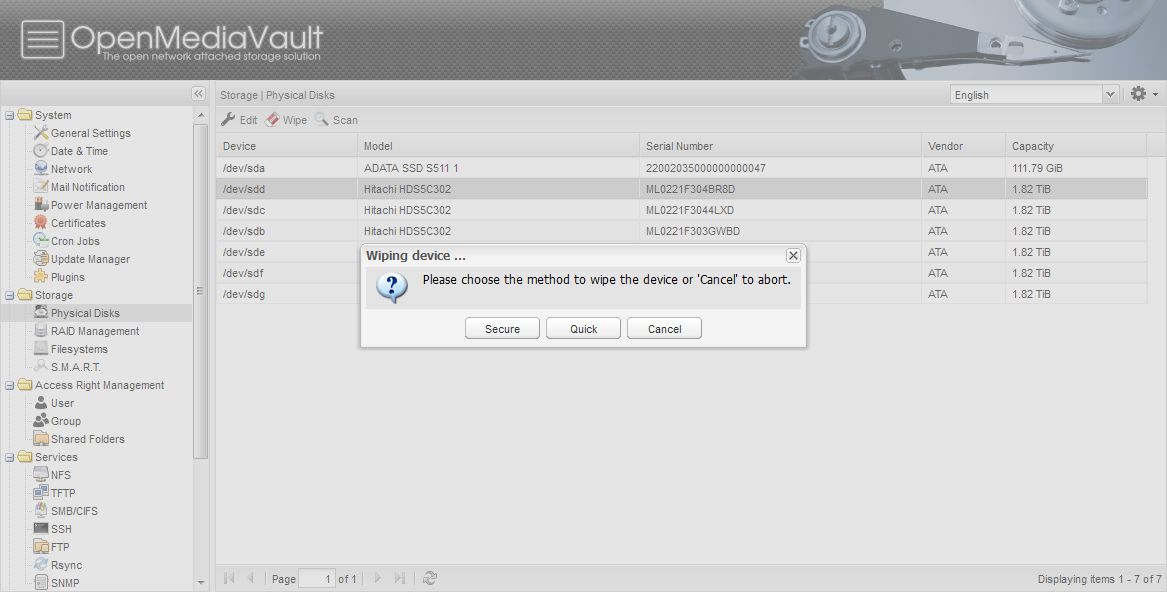
Task: Select SSH terminal icon
Action: coord(41,529)
